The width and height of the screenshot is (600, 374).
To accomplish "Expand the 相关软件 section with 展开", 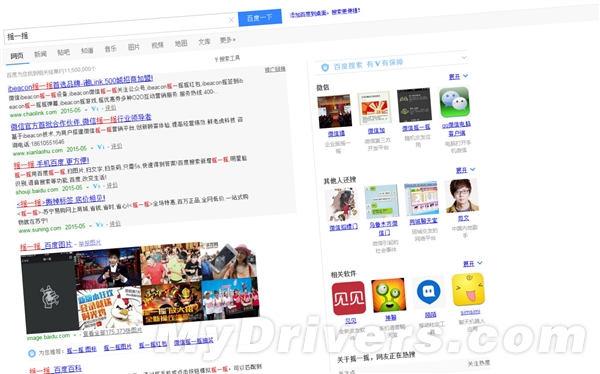I will coord(473,264).
